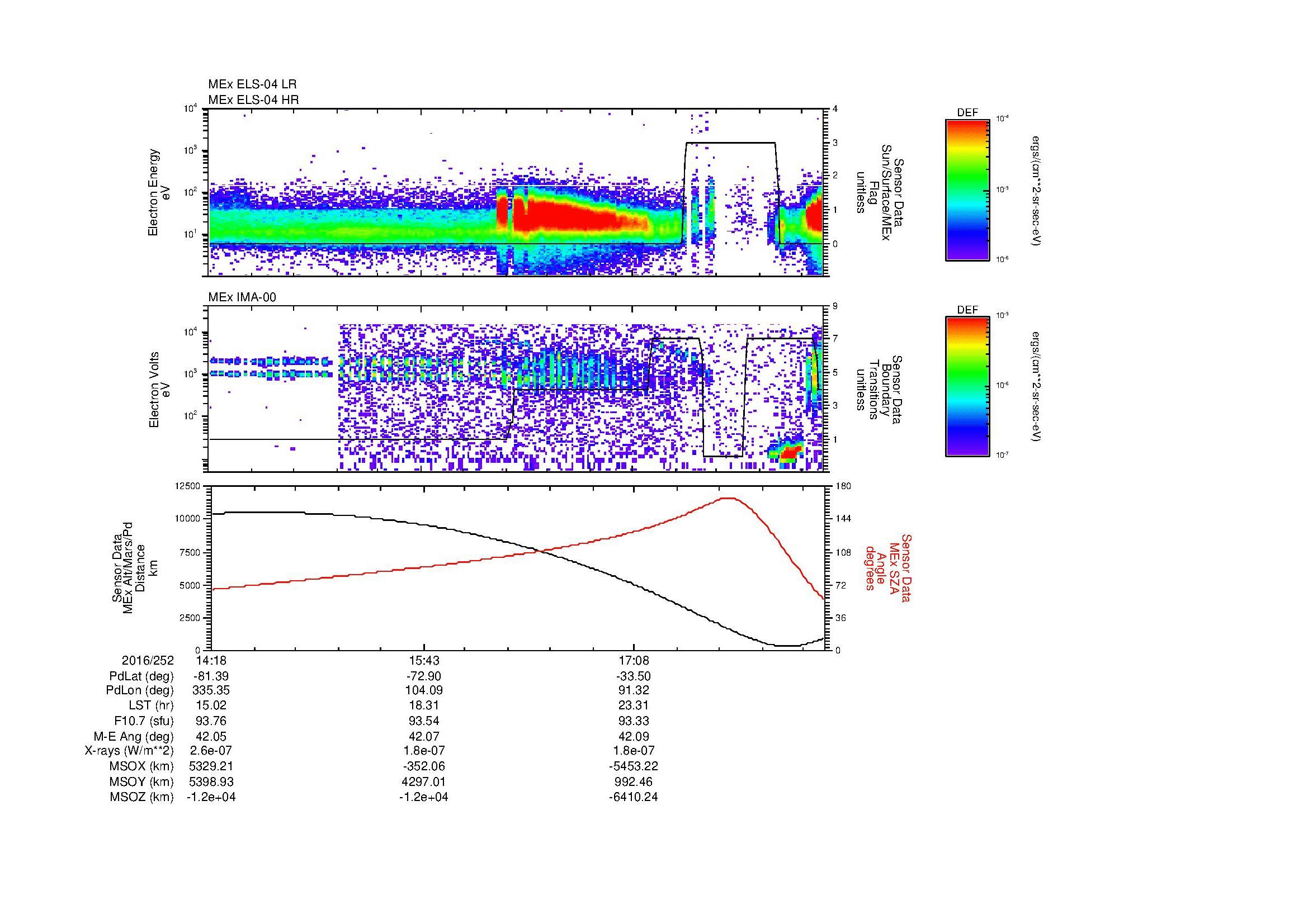Click the 'MSOX (km)' row label
This screenshot has width=1308, height=924.
(142, 766)
